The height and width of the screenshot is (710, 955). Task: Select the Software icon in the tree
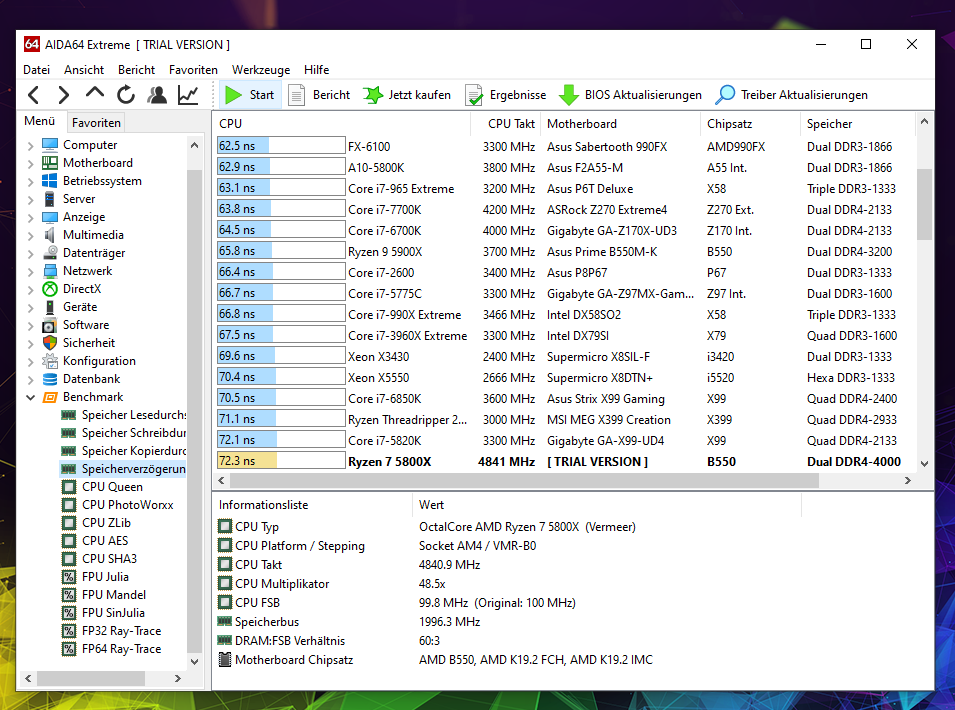pyautogui.click(x=50, y=325)
